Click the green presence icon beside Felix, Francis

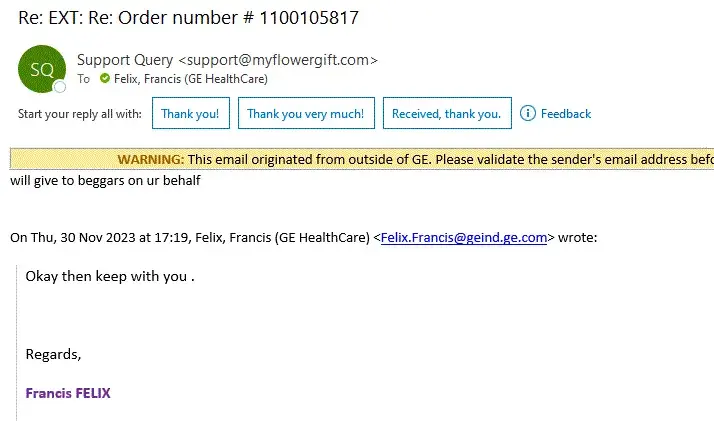(x=104, y=79)
